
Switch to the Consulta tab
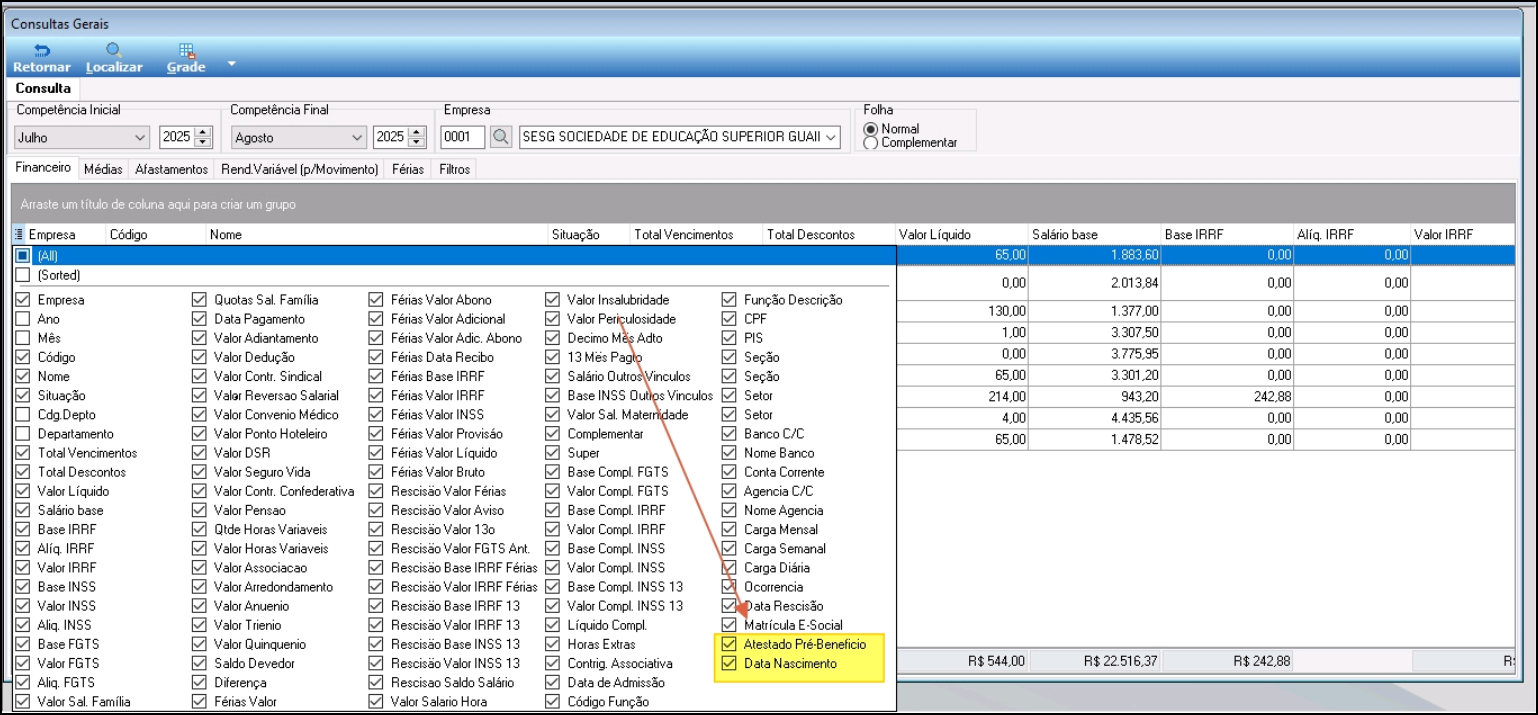pos(43,88)
